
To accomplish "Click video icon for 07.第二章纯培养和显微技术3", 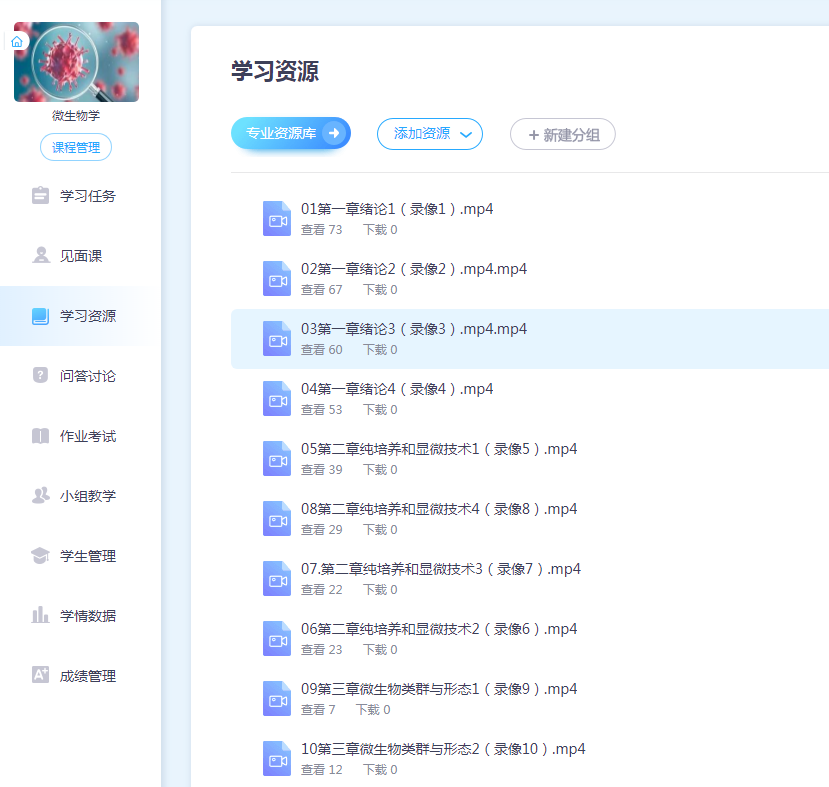I will click(x=277, y=578).
